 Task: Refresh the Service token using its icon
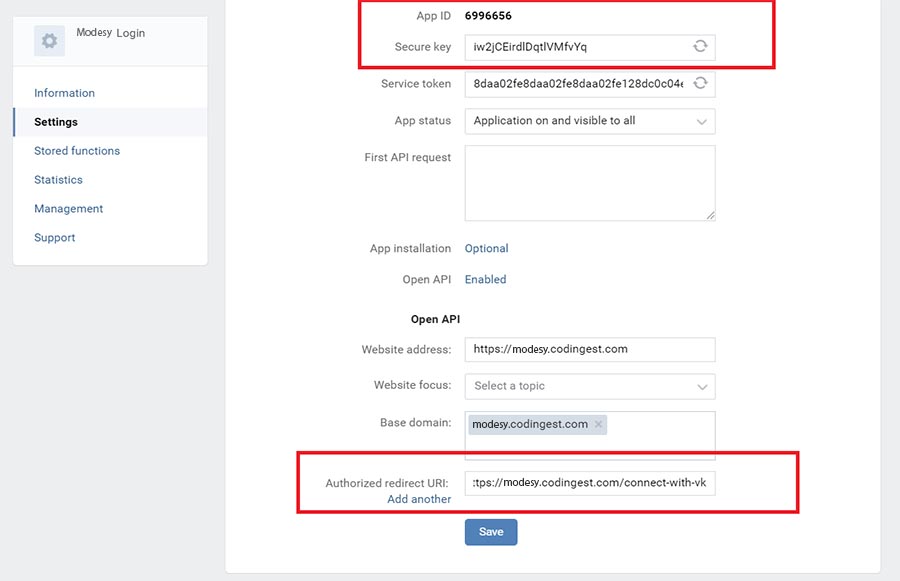point(700,84)
